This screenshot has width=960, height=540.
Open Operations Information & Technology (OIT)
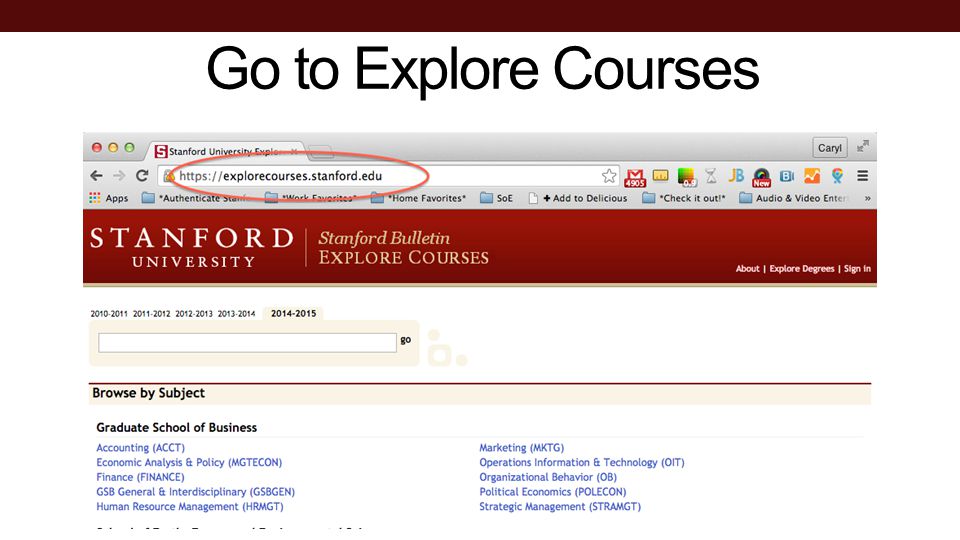click(x=582, y=462)
